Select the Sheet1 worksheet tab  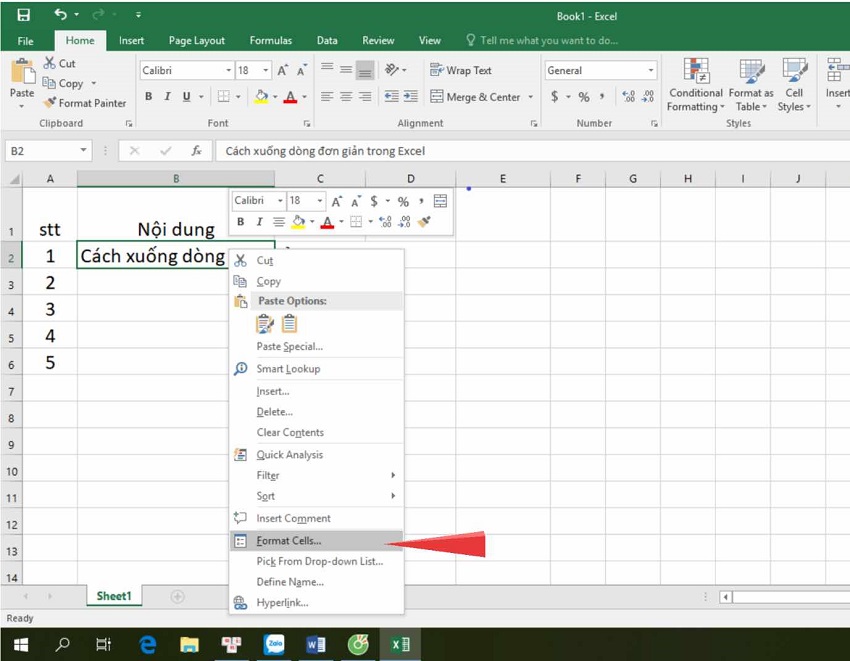click(114, 596)
